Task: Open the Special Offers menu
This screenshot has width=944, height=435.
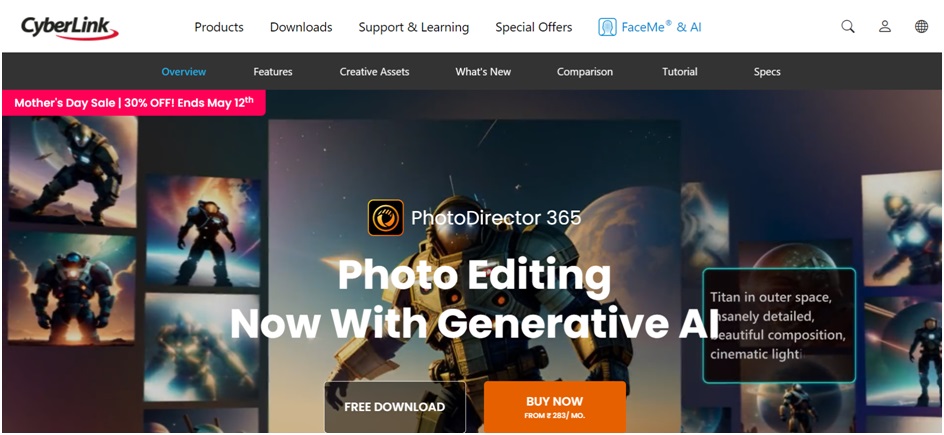Action: point(533,27)
